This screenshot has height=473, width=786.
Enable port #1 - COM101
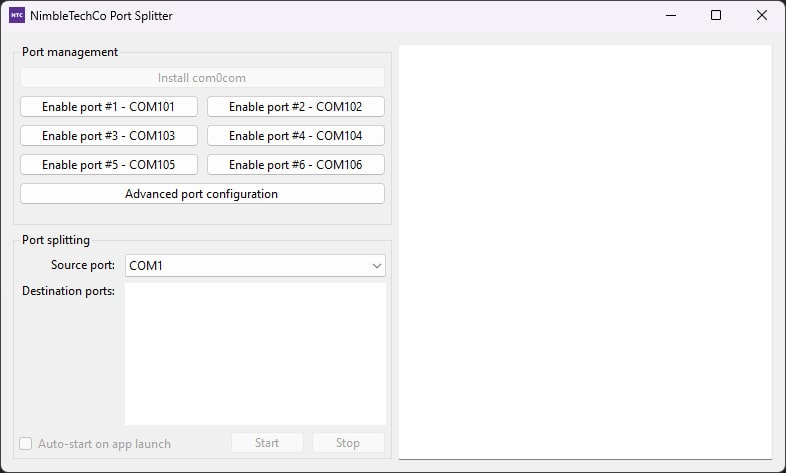tap(109, 107)
